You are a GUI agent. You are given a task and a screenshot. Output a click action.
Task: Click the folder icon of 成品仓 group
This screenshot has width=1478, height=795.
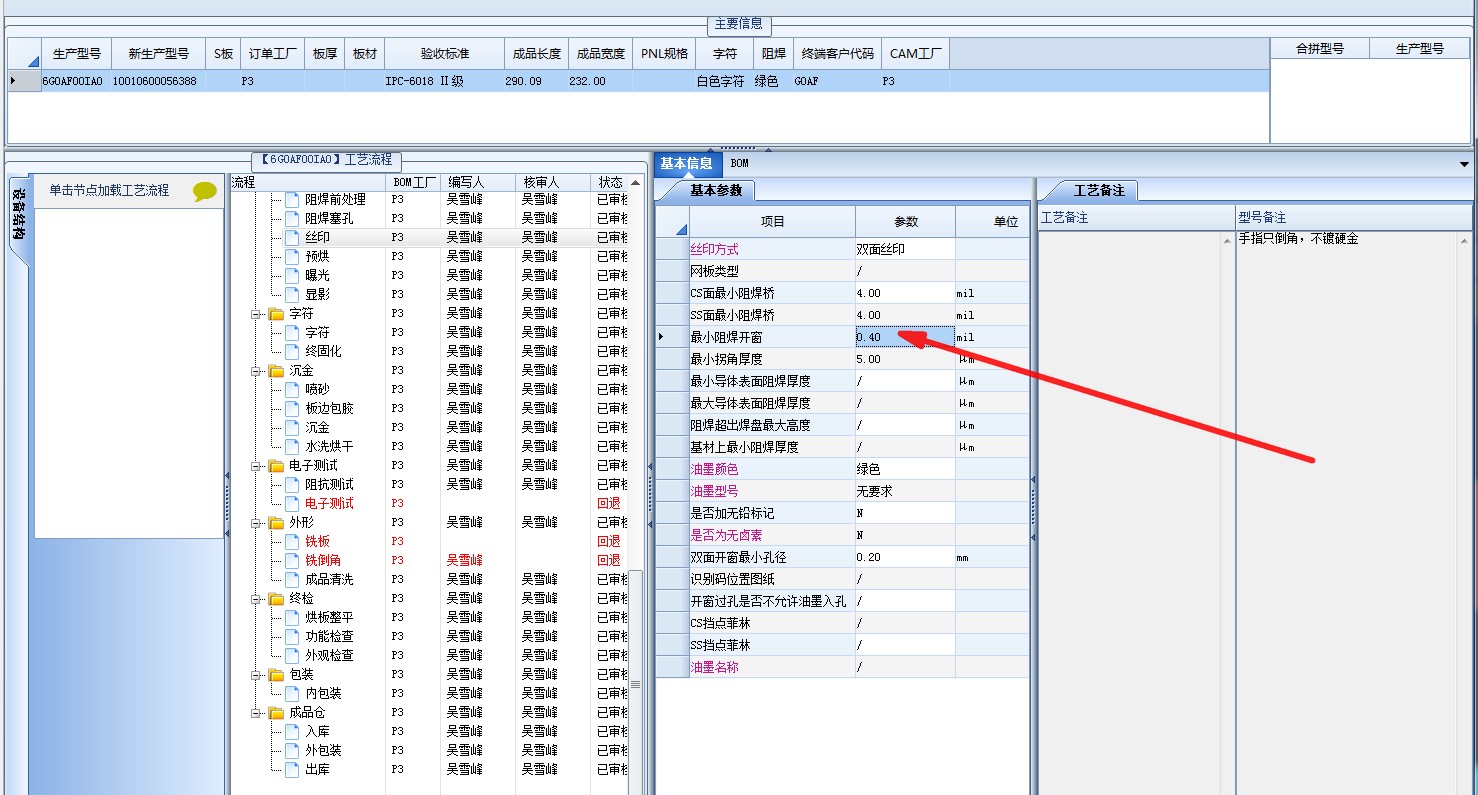pyautogui.click(x=276, y=712)
